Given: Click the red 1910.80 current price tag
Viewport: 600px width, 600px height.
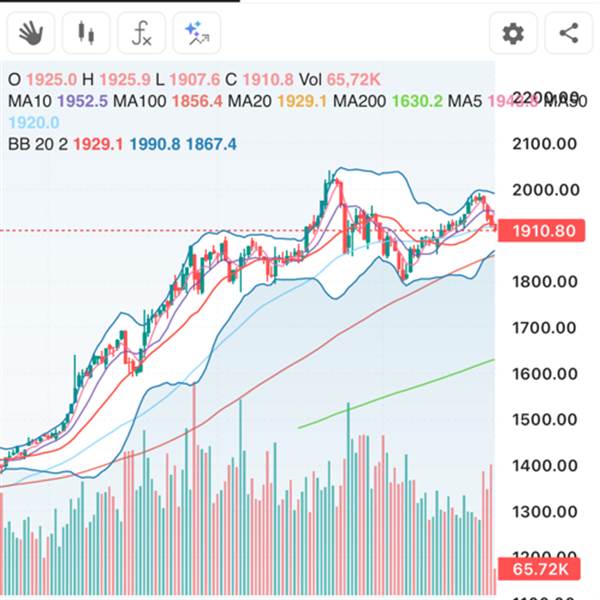Looking at the screenshot, I should 543,231.
